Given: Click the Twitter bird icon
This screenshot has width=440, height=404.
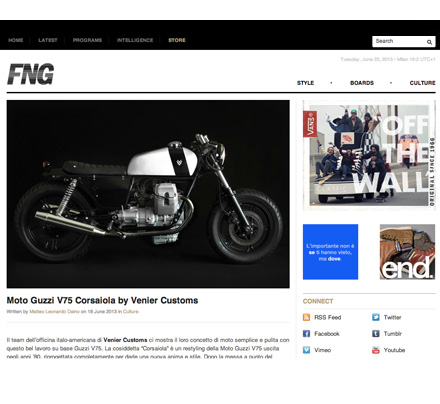Looking at the screenshot, I should pyautogui.click(x=376, y=317).
